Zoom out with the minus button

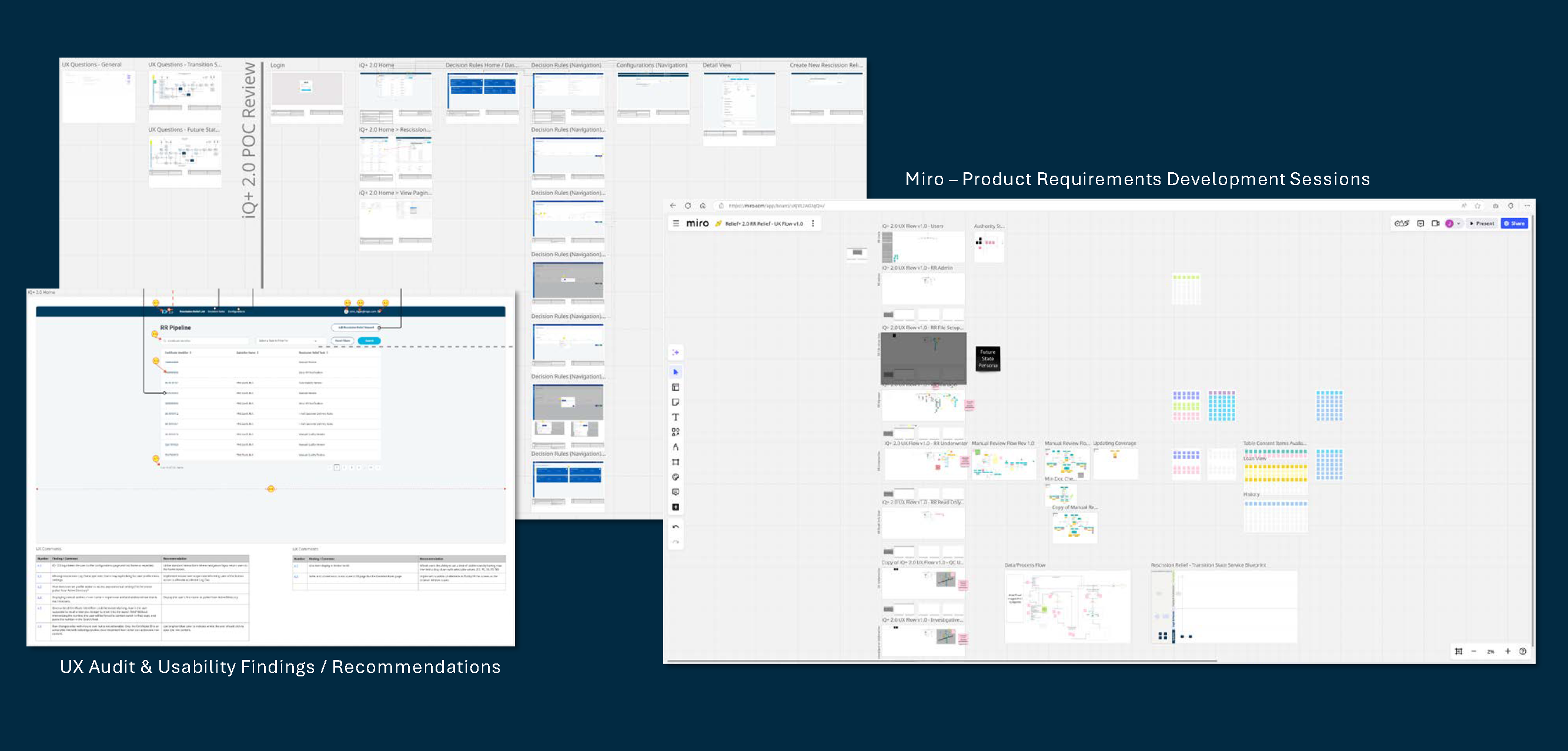click(x=1474, y=651)
